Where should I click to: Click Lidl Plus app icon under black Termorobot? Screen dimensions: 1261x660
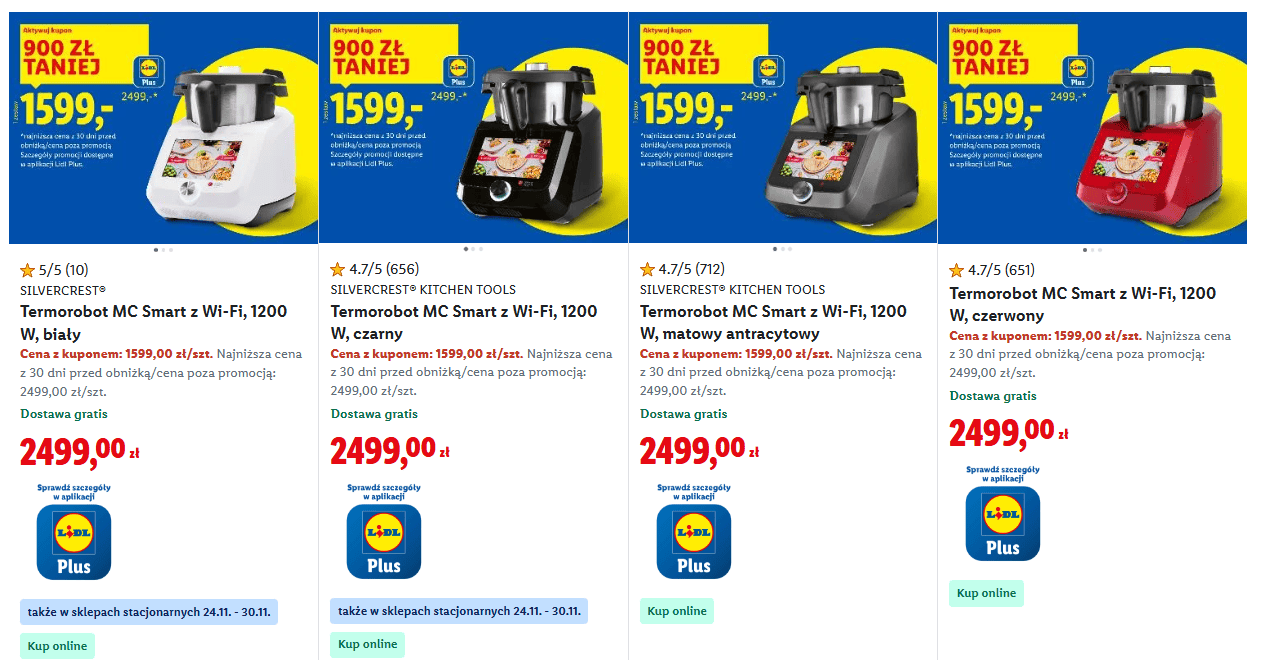click(x=384, y=541)
